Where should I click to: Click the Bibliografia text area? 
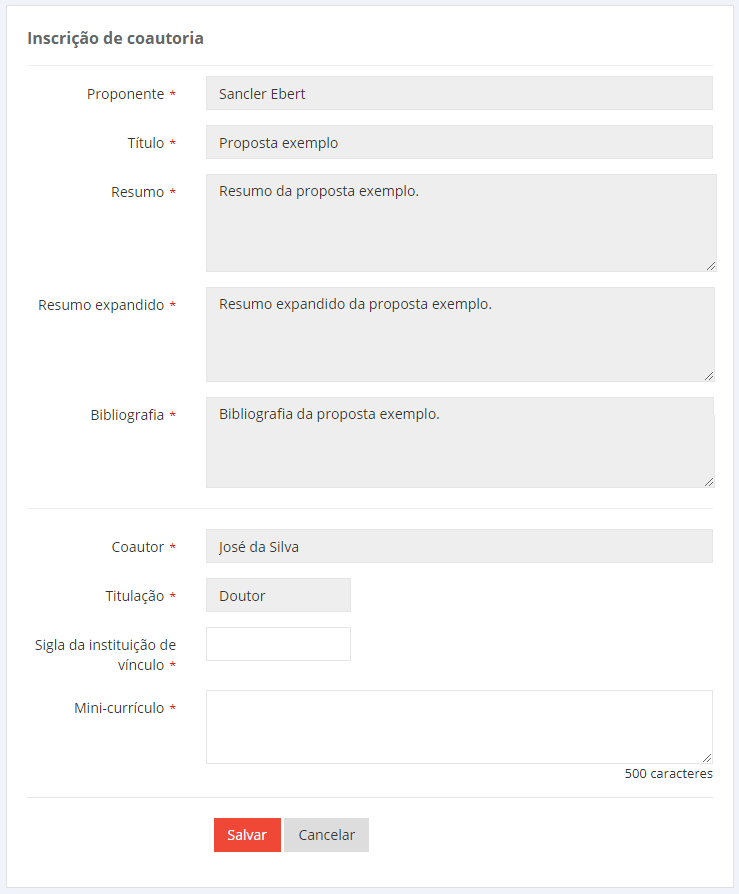[x=459, y=443]
